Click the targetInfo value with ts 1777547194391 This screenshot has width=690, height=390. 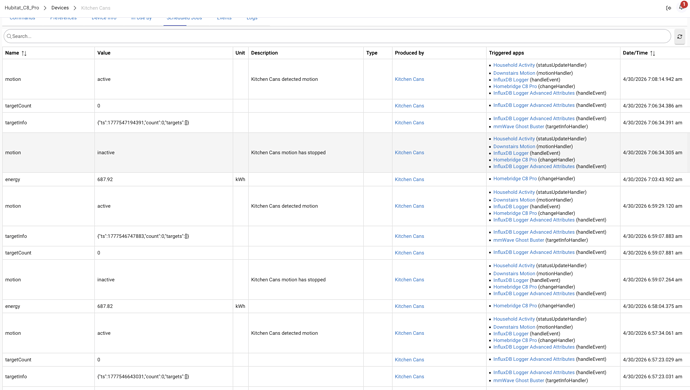click(x=143, y=123)
